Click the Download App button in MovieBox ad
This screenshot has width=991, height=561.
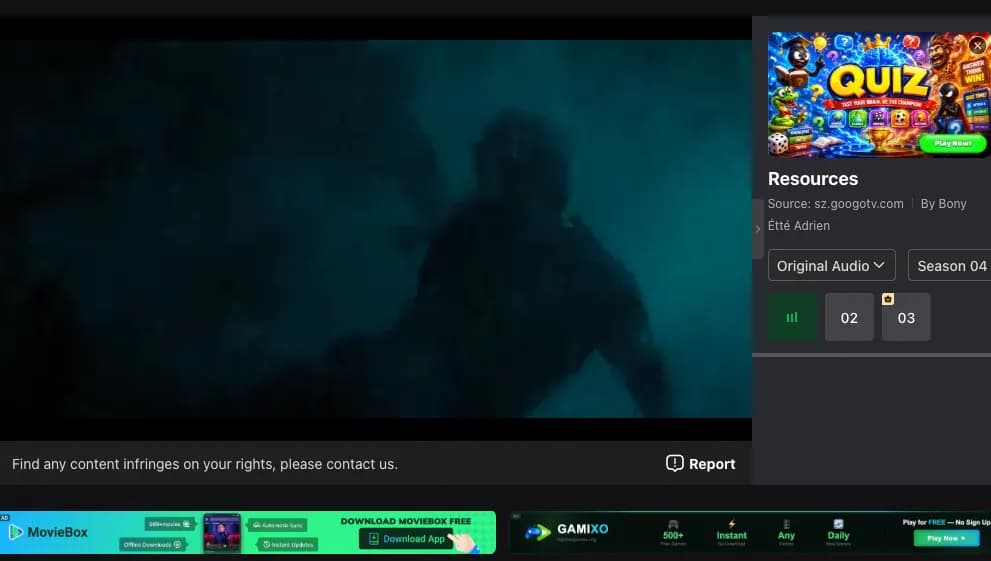coord(406,538)
